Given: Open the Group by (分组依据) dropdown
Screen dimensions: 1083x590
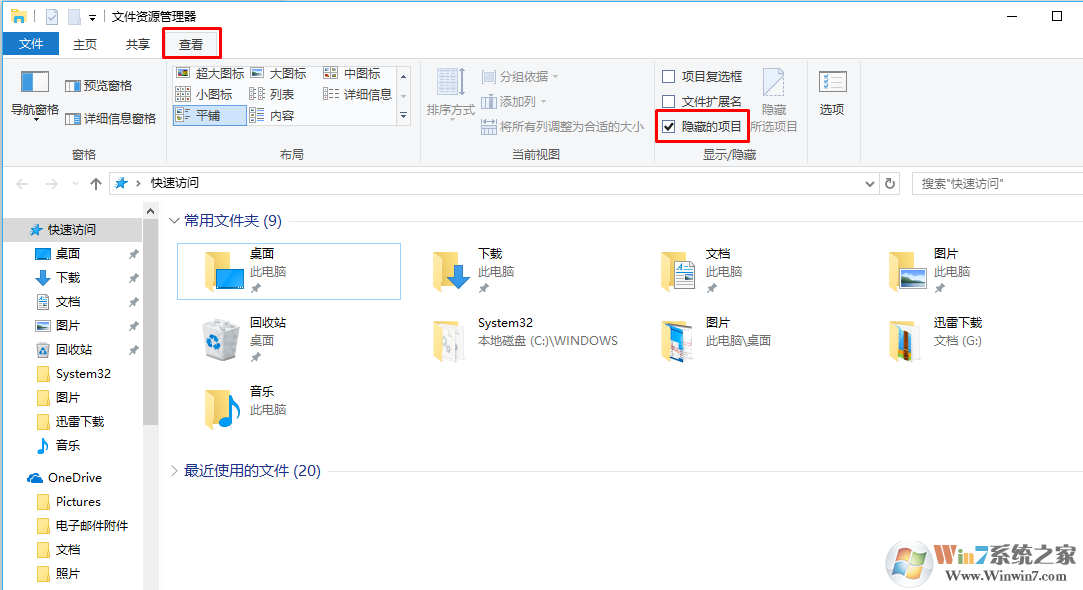Looking at the screenshot, I should [x=520, y=77].
